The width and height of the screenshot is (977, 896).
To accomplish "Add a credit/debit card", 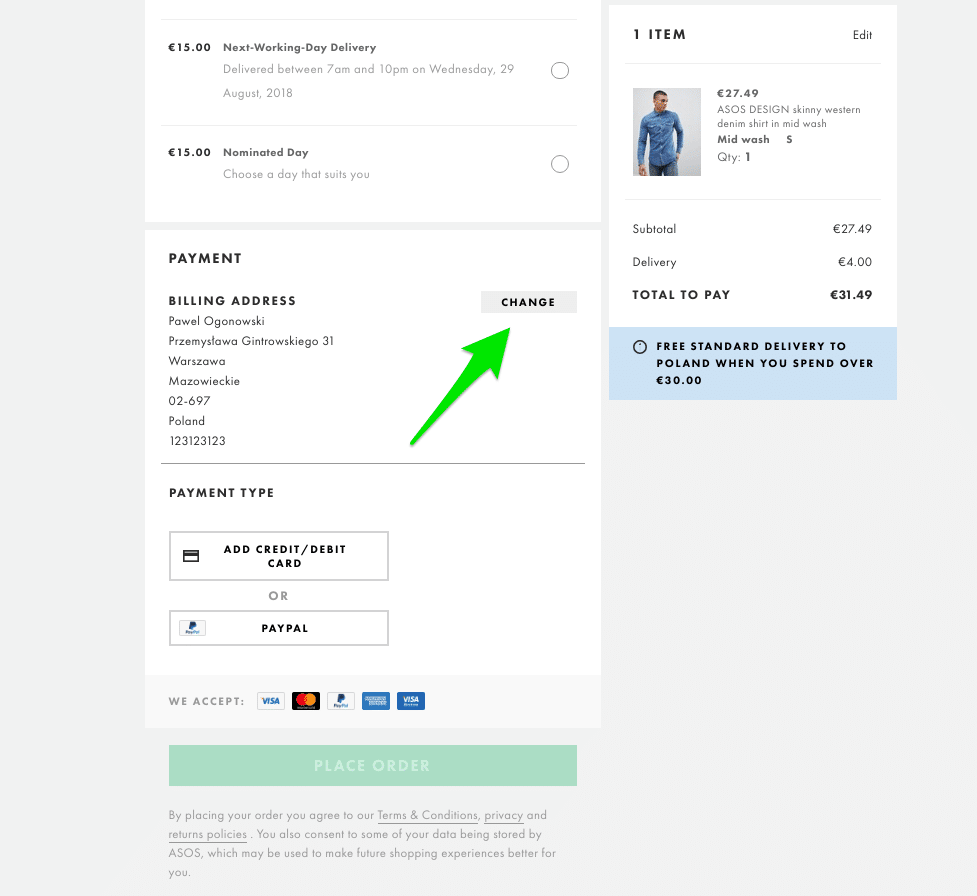I will coord(279,556).
